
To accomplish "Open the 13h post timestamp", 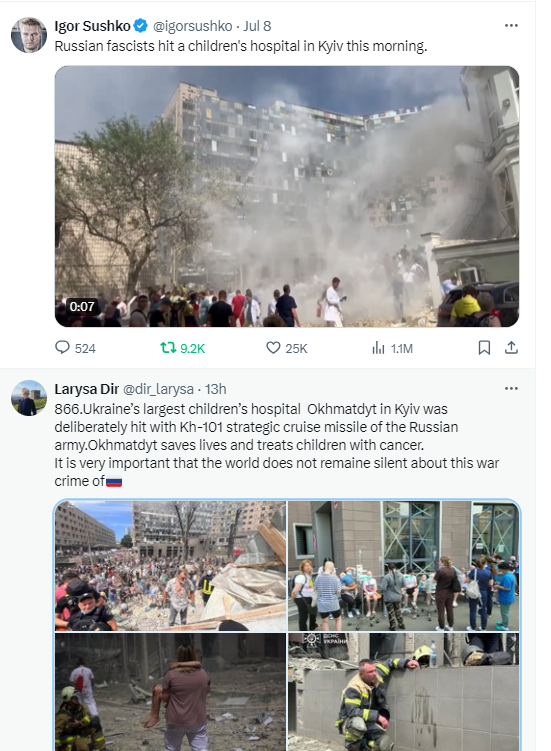I will click(216, 389).
